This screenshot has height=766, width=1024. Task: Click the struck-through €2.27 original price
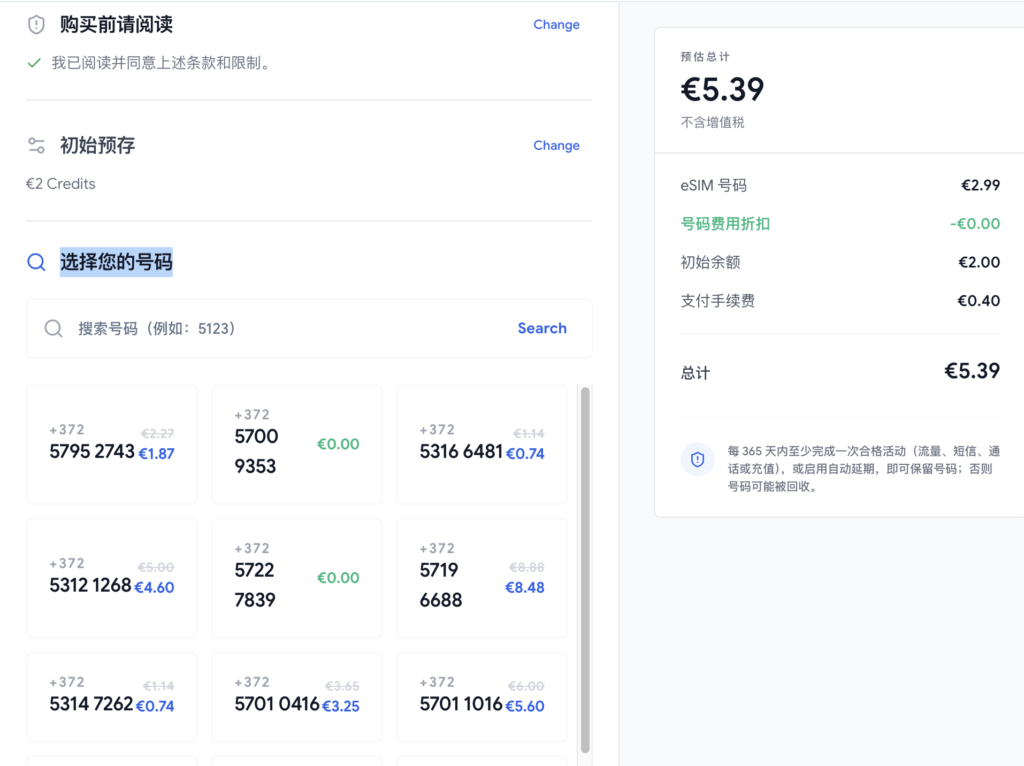coord(157,434)
